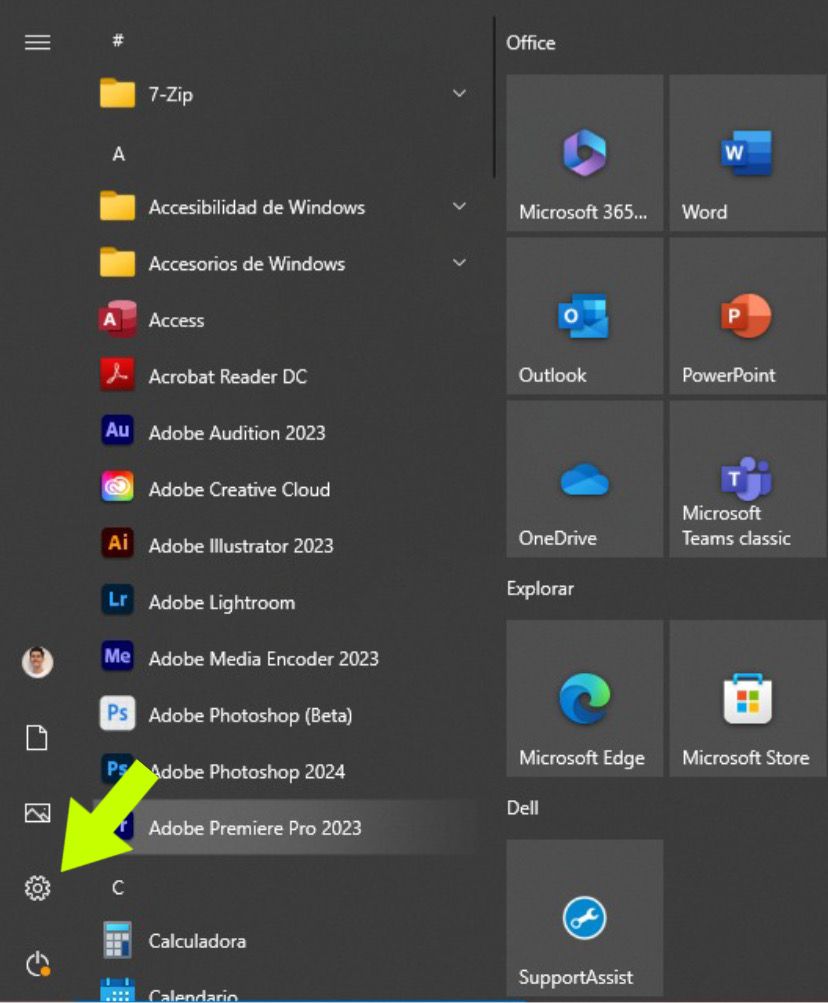Open the Pictures folder icon

[37, 813]
